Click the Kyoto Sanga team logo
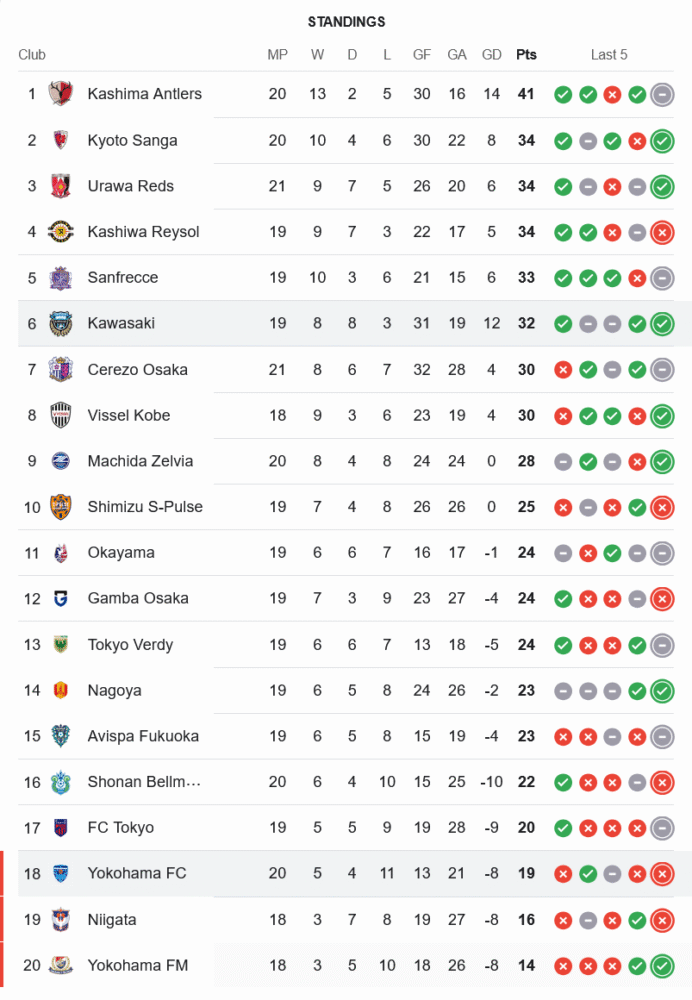This screenshot has height=1000, width=692. (61, 140)
